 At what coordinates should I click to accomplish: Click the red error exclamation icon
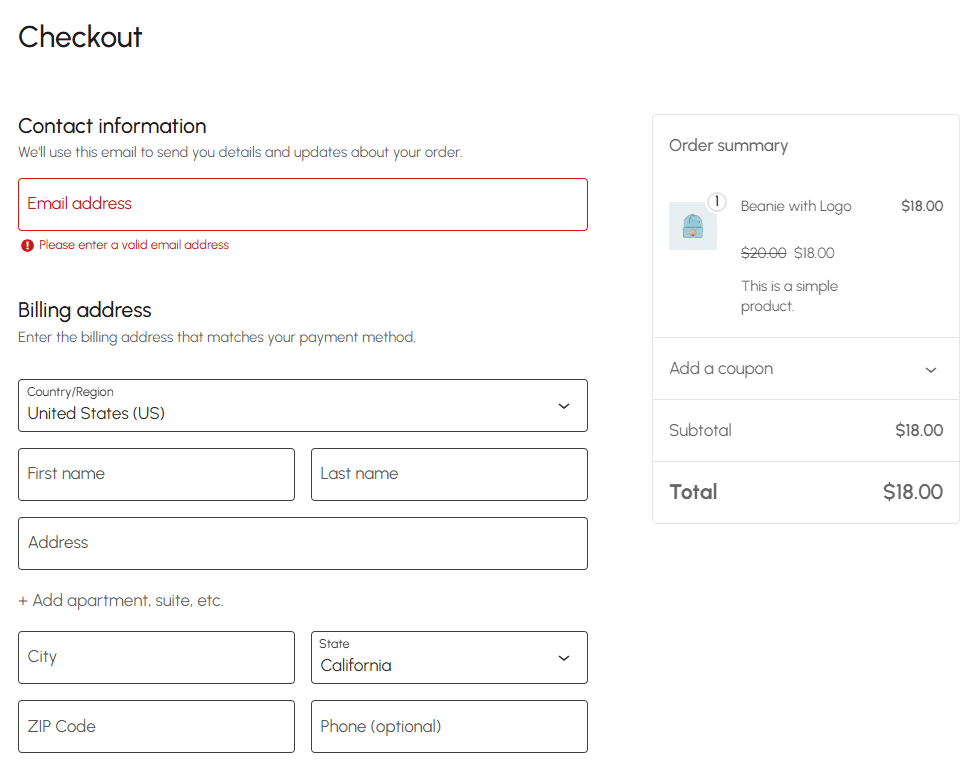click(27, 245)
